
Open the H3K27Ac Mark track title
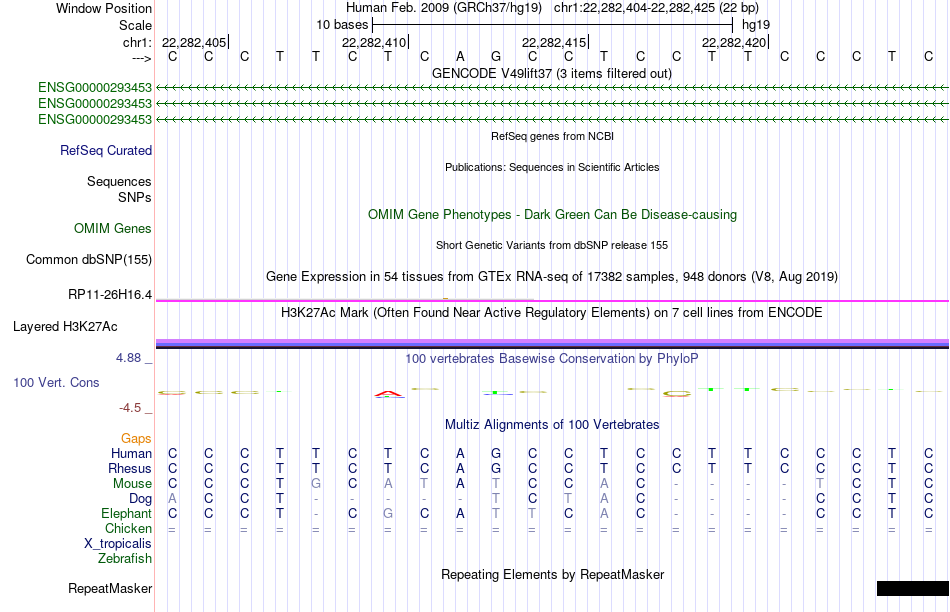click(552, 313)
